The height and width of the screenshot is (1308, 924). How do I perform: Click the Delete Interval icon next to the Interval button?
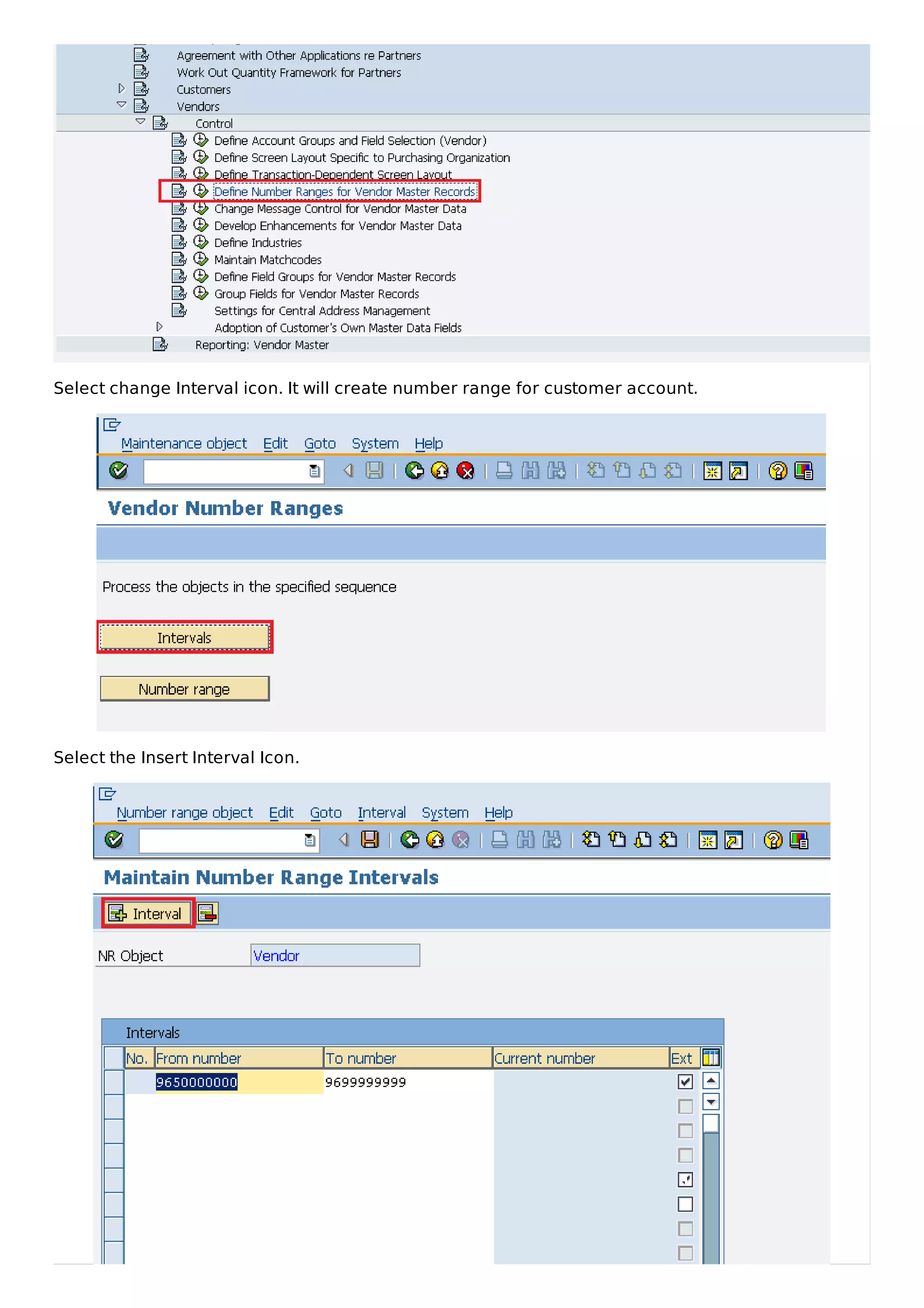pos(207,913)
